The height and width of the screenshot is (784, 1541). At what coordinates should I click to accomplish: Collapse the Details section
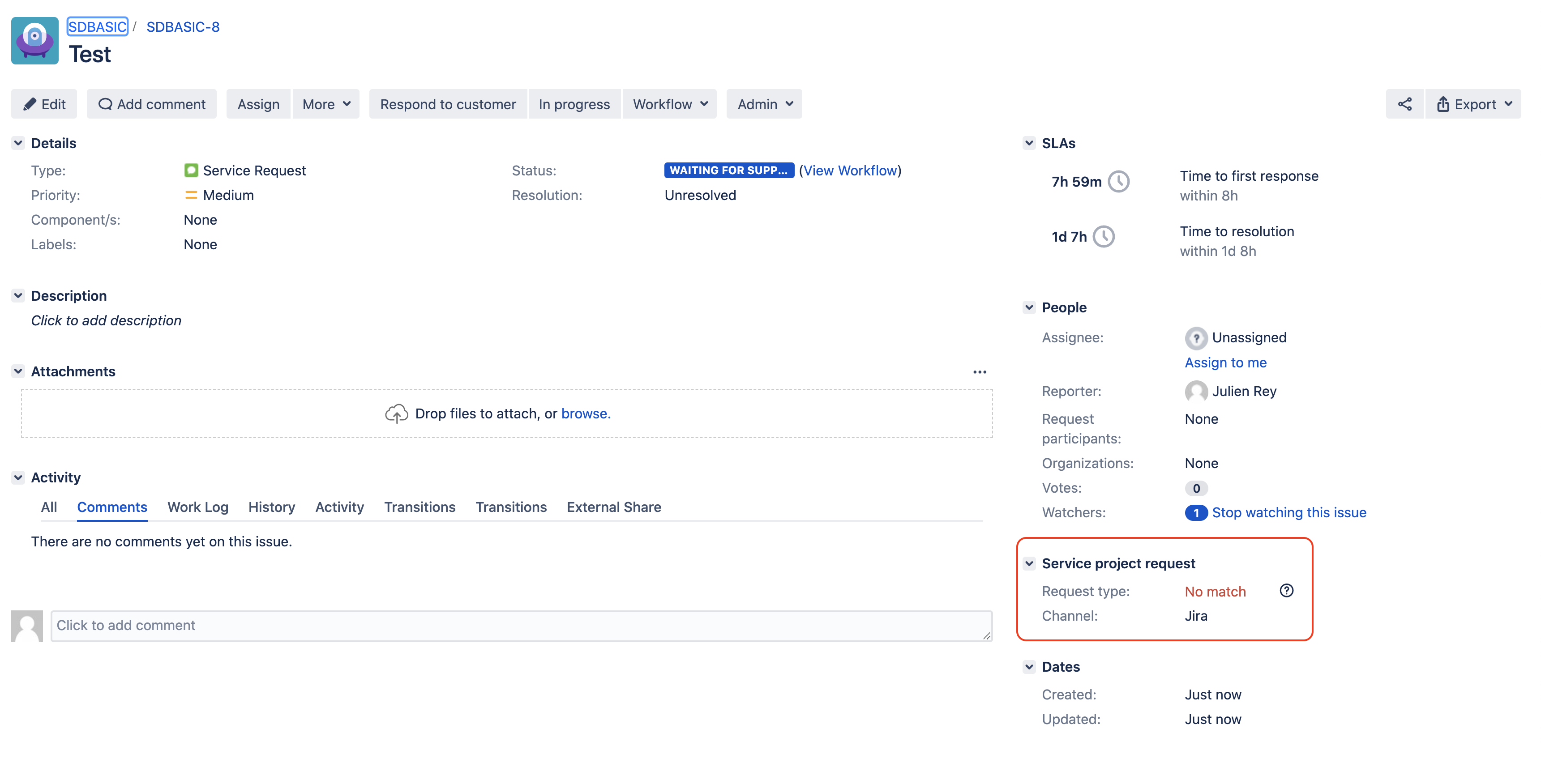pyautogui.click(x=18, y=143)
